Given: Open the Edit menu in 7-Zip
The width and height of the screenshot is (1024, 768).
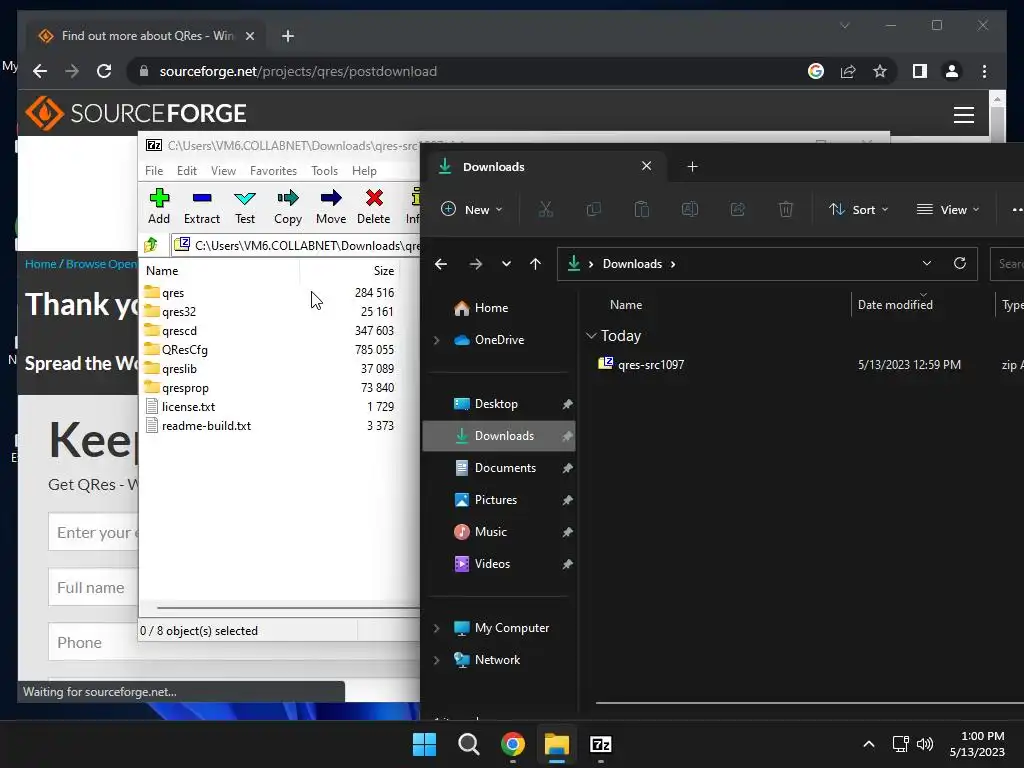Looking at the screenshot, I should pos(187,170).
